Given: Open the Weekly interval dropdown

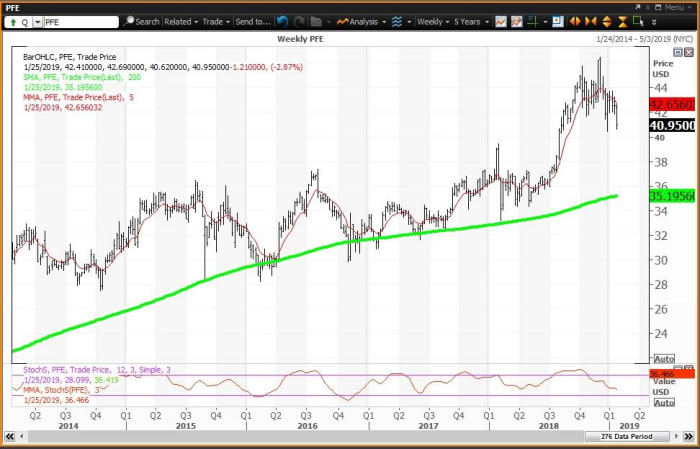Looking at the screenshot, I should point(431,21).
